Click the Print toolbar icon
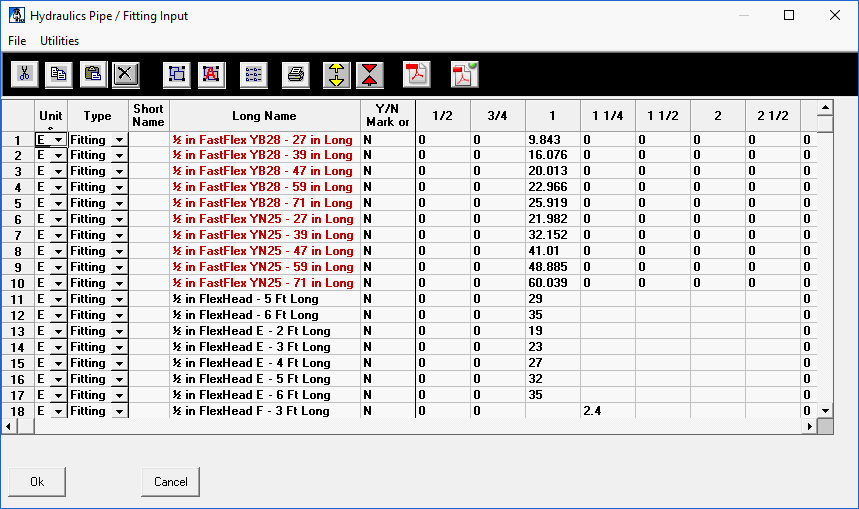859x509 pixels. (296, 74)
